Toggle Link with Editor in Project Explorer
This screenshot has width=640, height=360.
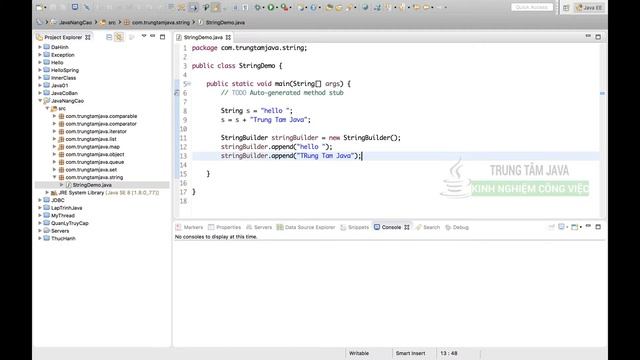119,37
